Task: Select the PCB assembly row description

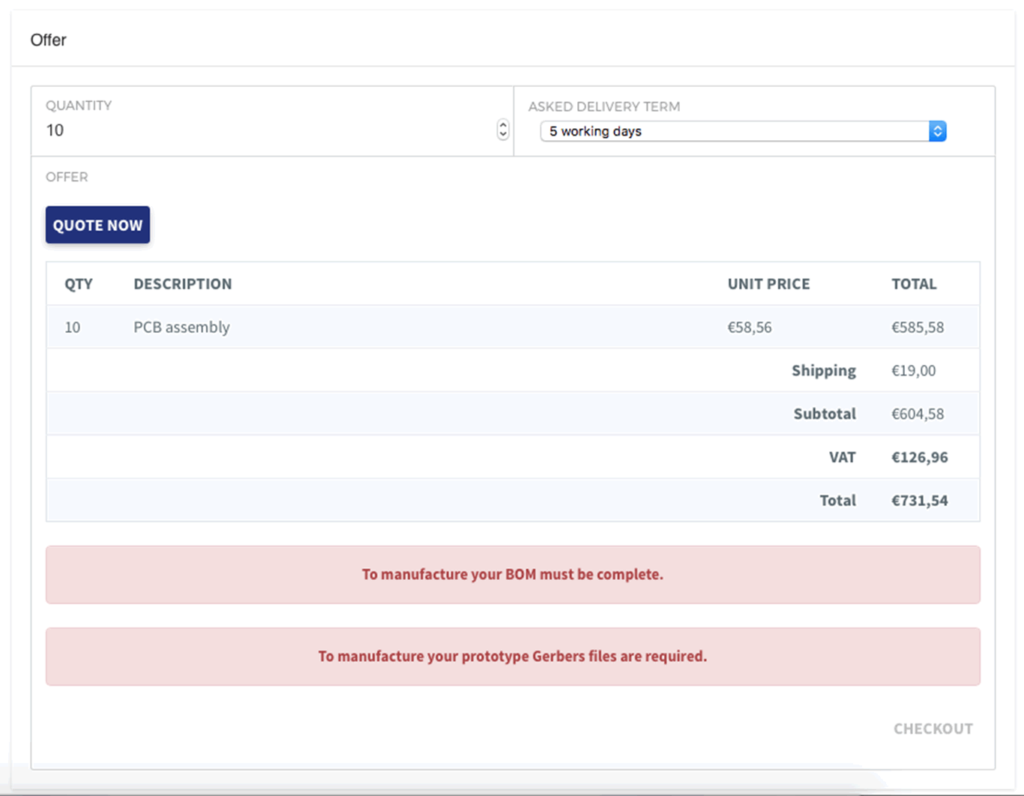Action: (x=181, y=327)
